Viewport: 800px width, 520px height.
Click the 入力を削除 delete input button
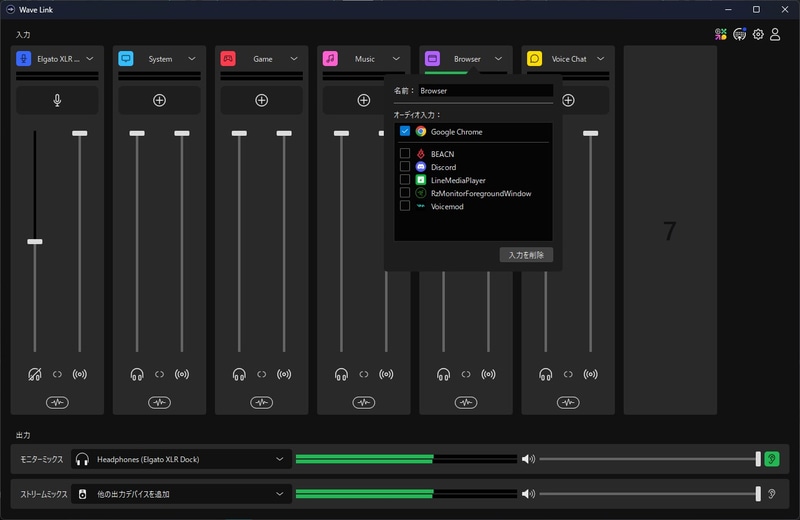pos(526,255)
